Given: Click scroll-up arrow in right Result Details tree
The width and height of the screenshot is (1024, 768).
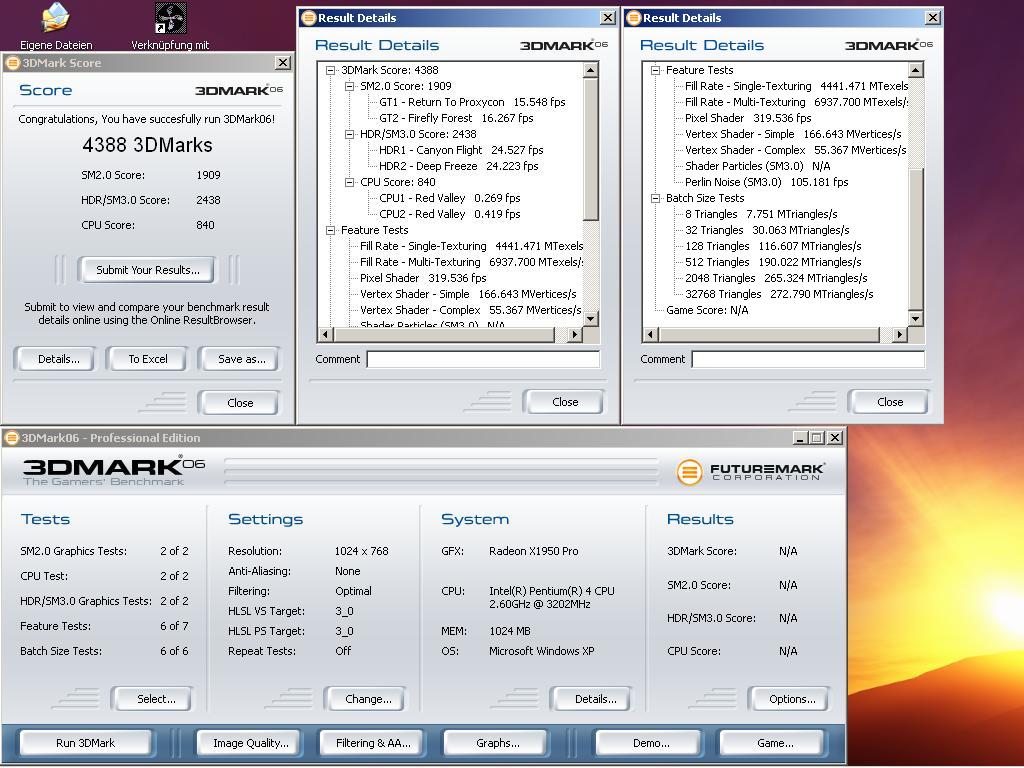Looking at the screenshot, I should (x=916, y=70).
